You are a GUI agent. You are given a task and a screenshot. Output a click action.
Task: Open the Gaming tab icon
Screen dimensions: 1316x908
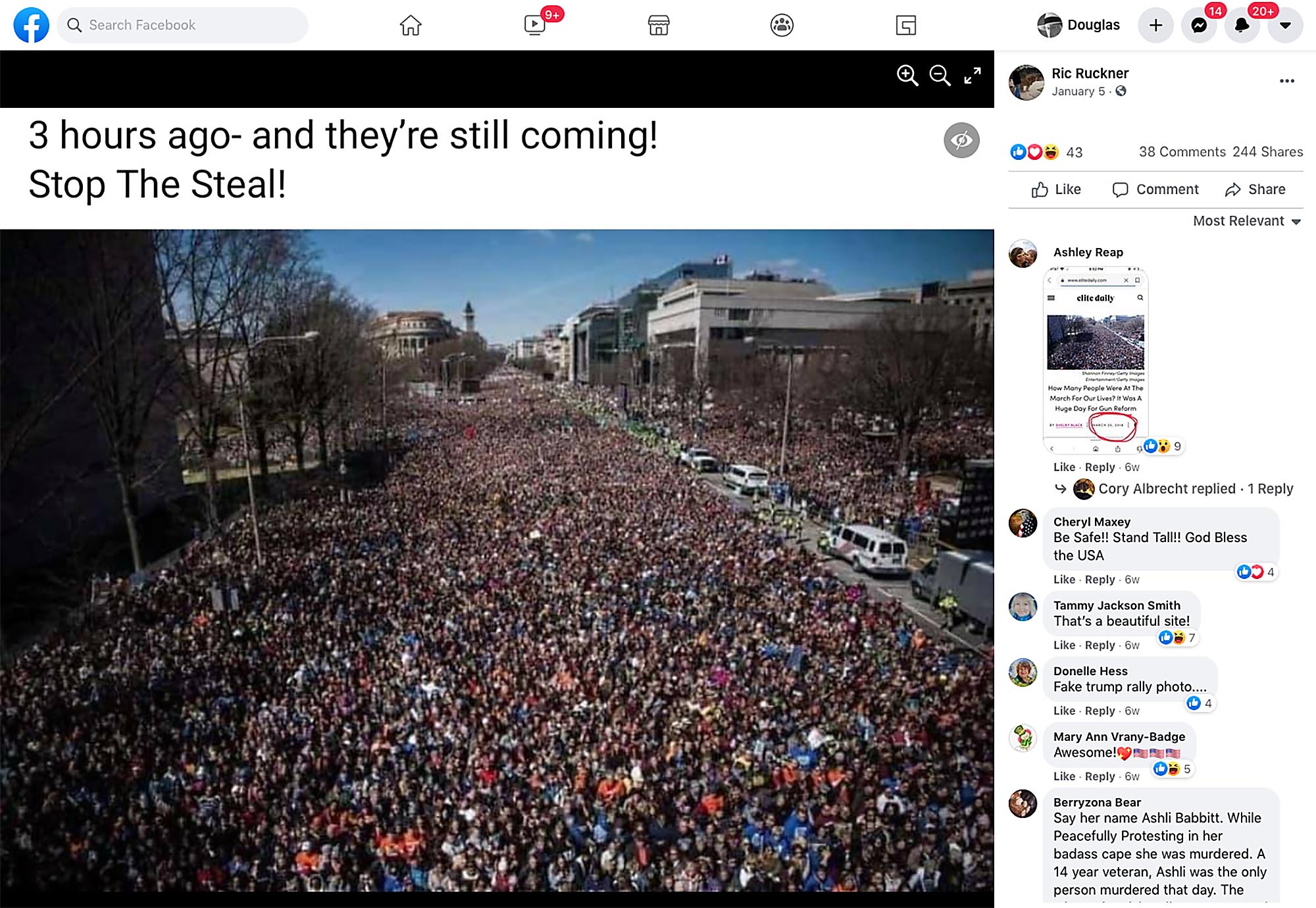click(x=905, y=25)
